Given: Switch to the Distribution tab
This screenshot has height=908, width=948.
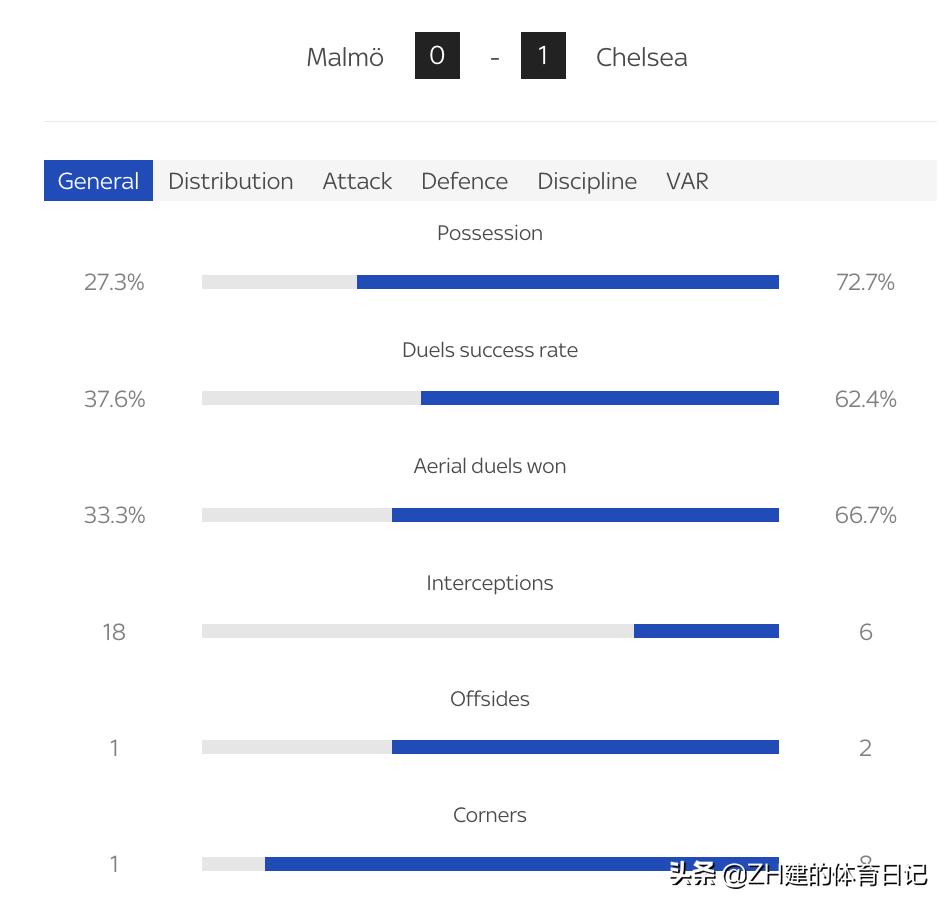Looking at the screenshot, I should click(230, 181).
